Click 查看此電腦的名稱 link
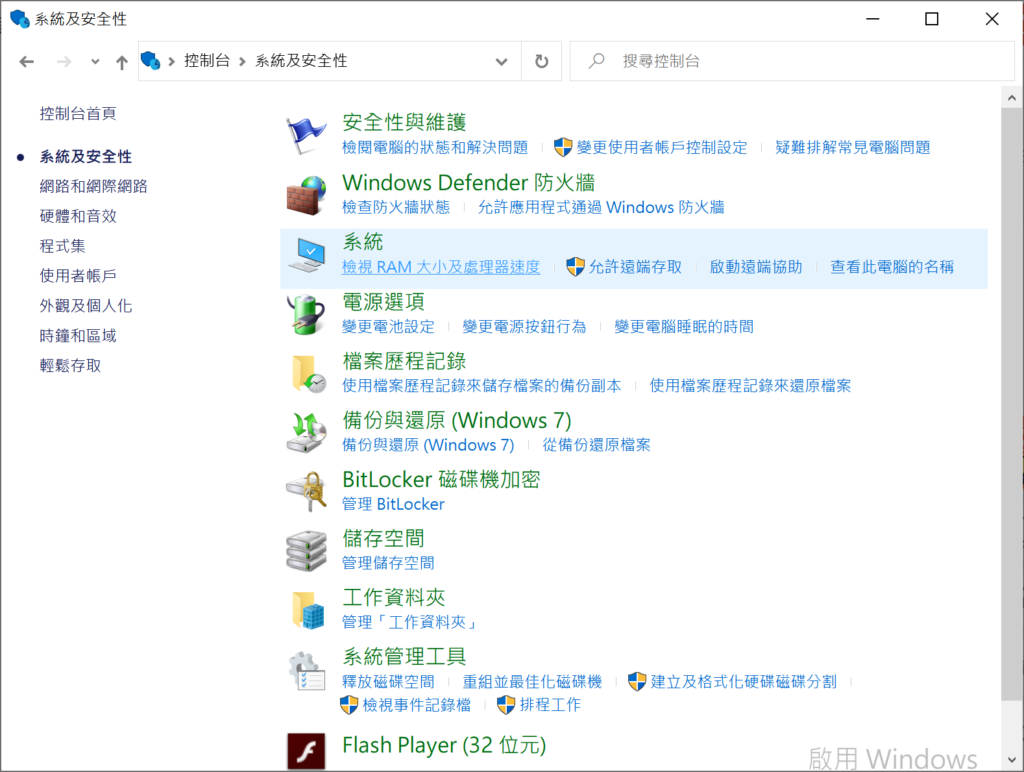The width and height of the screenshot is (1024, 772). (892, 267)
